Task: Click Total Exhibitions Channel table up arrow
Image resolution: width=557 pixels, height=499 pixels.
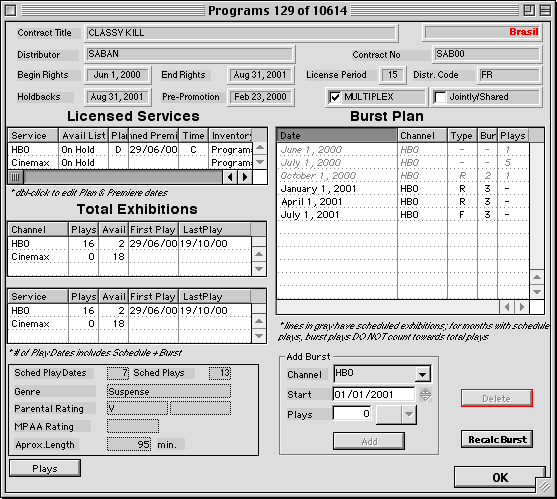Action: 259,254
